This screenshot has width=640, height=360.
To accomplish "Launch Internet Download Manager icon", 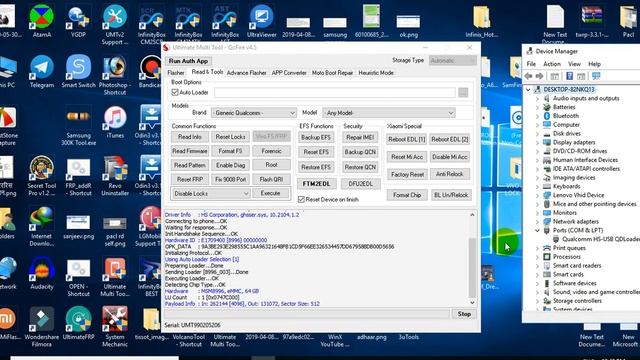I will (x=42, y=226).
